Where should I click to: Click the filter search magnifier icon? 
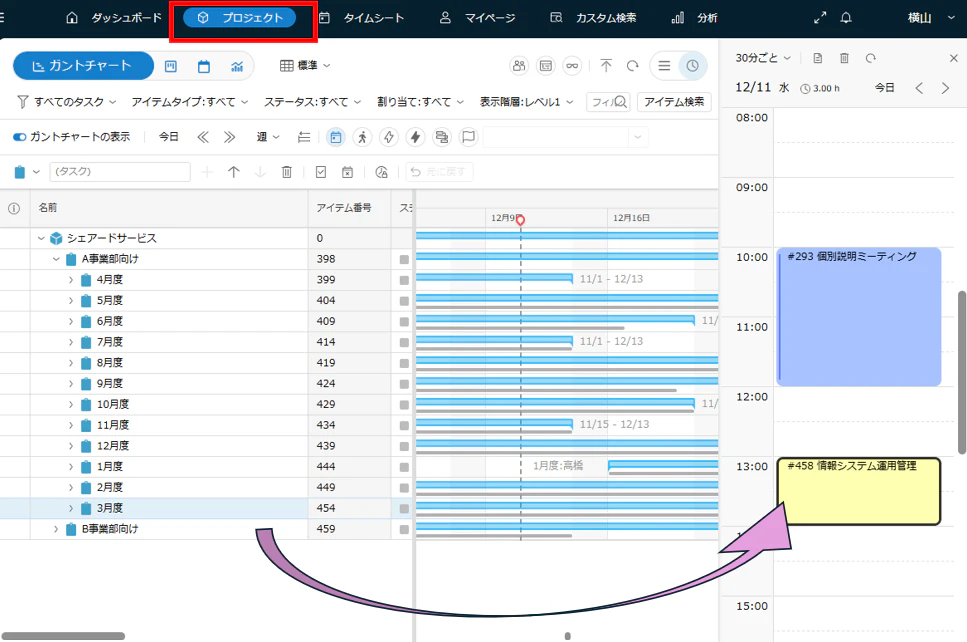coord(620,102)
